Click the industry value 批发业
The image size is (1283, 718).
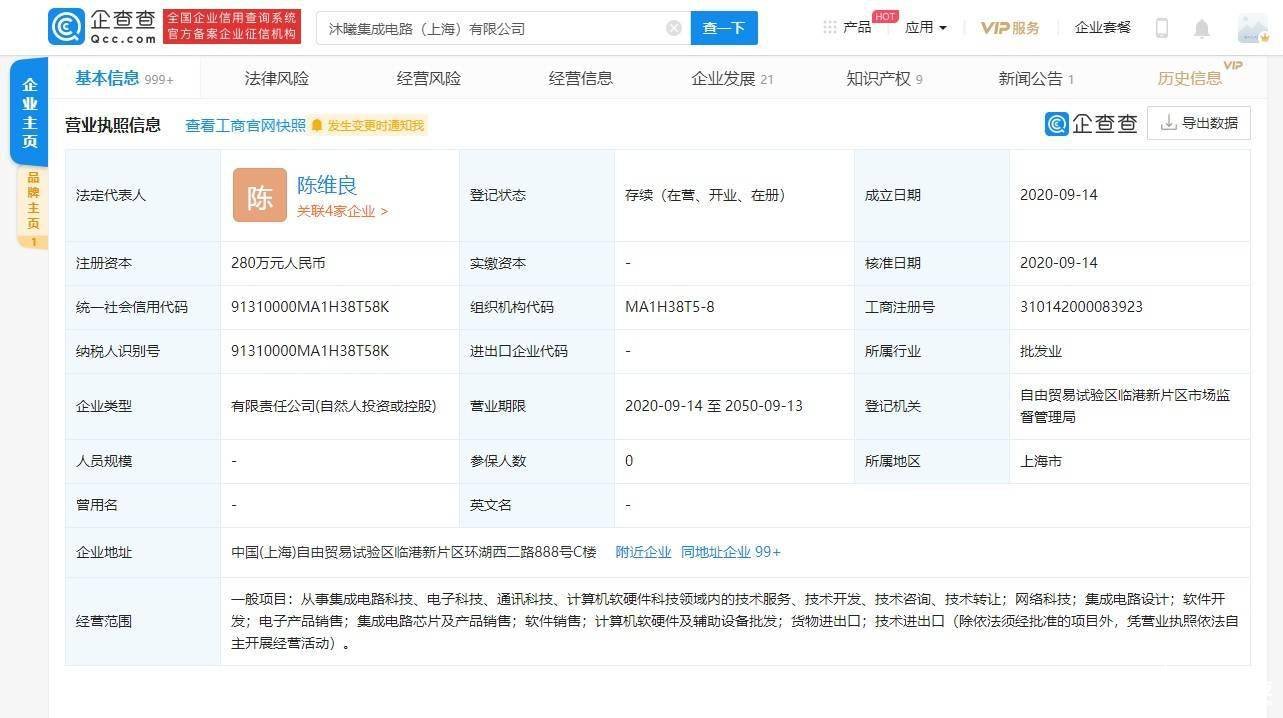1041,351
